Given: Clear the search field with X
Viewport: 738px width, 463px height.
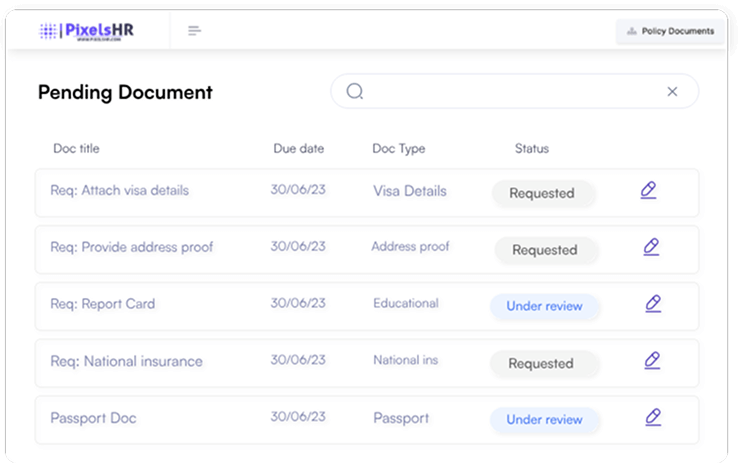Looking at the screenshot, I should 672,92.
